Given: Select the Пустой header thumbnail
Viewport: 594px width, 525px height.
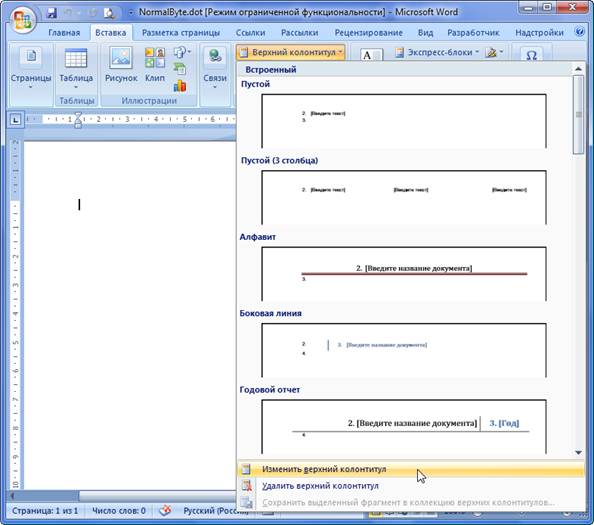Looking at the screenshot, I should [404, 120].
